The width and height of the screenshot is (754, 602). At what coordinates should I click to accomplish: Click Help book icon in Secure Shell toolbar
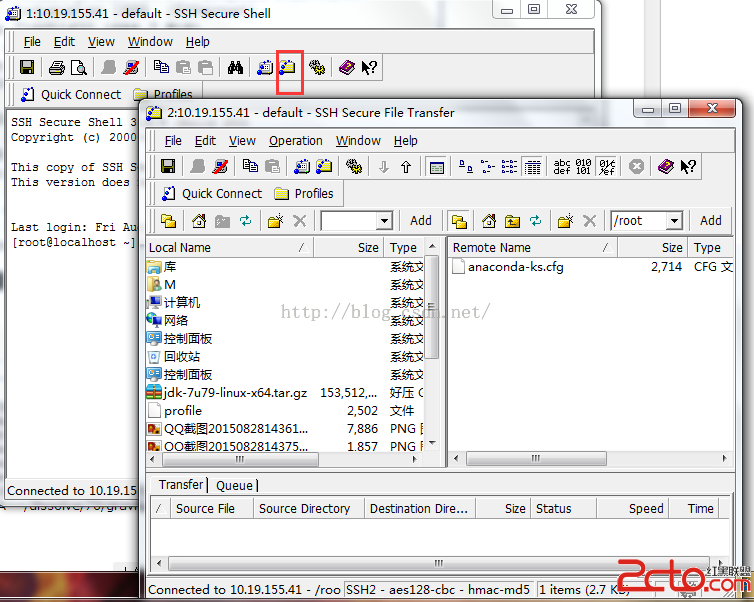pyautogui.click(x=346, y=67)
